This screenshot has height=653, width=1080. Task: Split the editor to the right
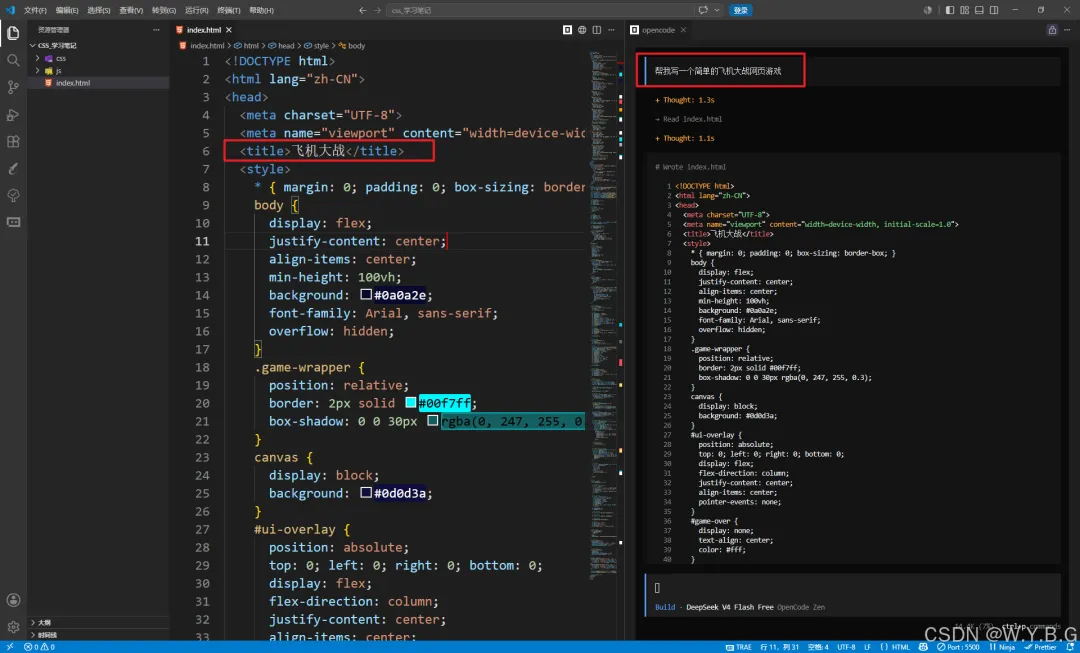596,30
